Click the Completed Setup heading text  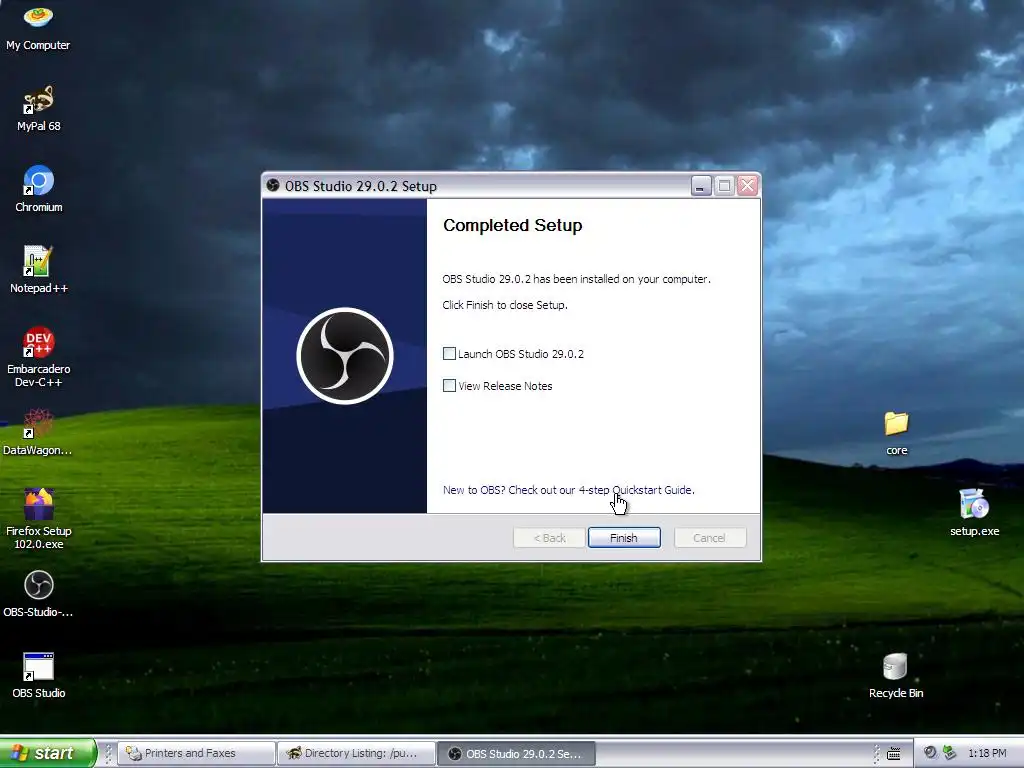pyautogui.click(x=513, y=225)
